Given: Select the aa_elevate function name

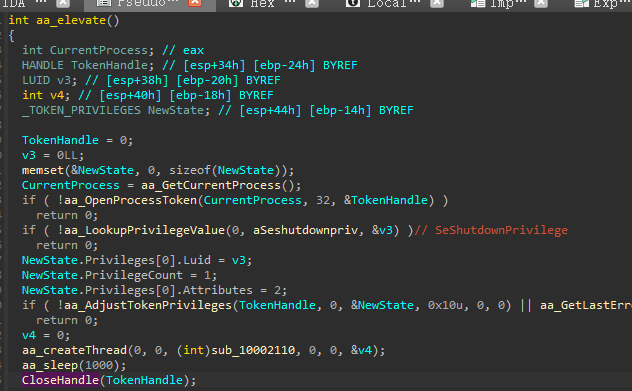Looking at the screenshot, I should tap(71, 20).
